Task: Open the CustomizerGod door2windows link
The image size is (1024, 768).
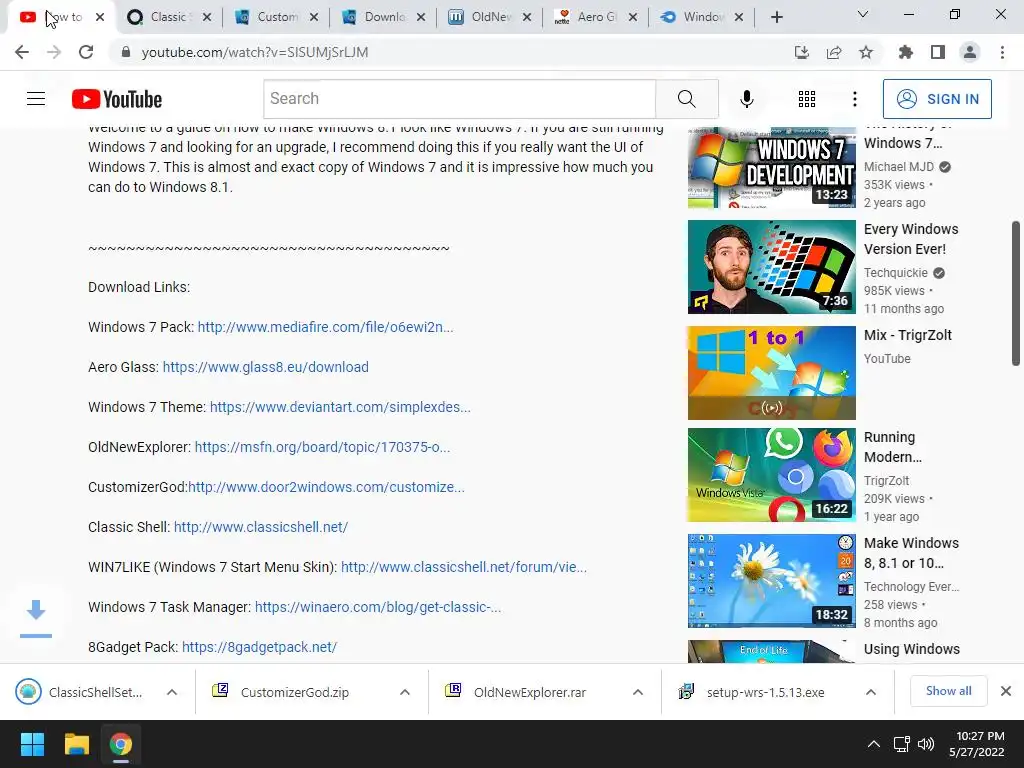Action: coord(327,487)
